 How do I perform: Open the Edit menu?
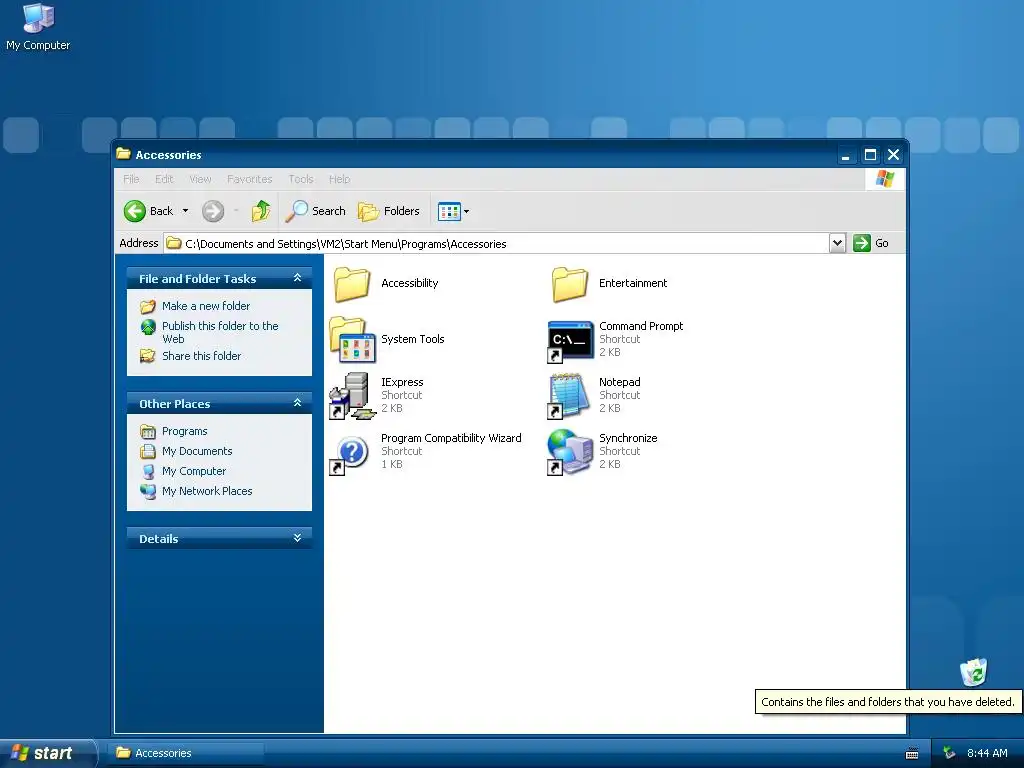pyautogui.click(x=164, y=179)
